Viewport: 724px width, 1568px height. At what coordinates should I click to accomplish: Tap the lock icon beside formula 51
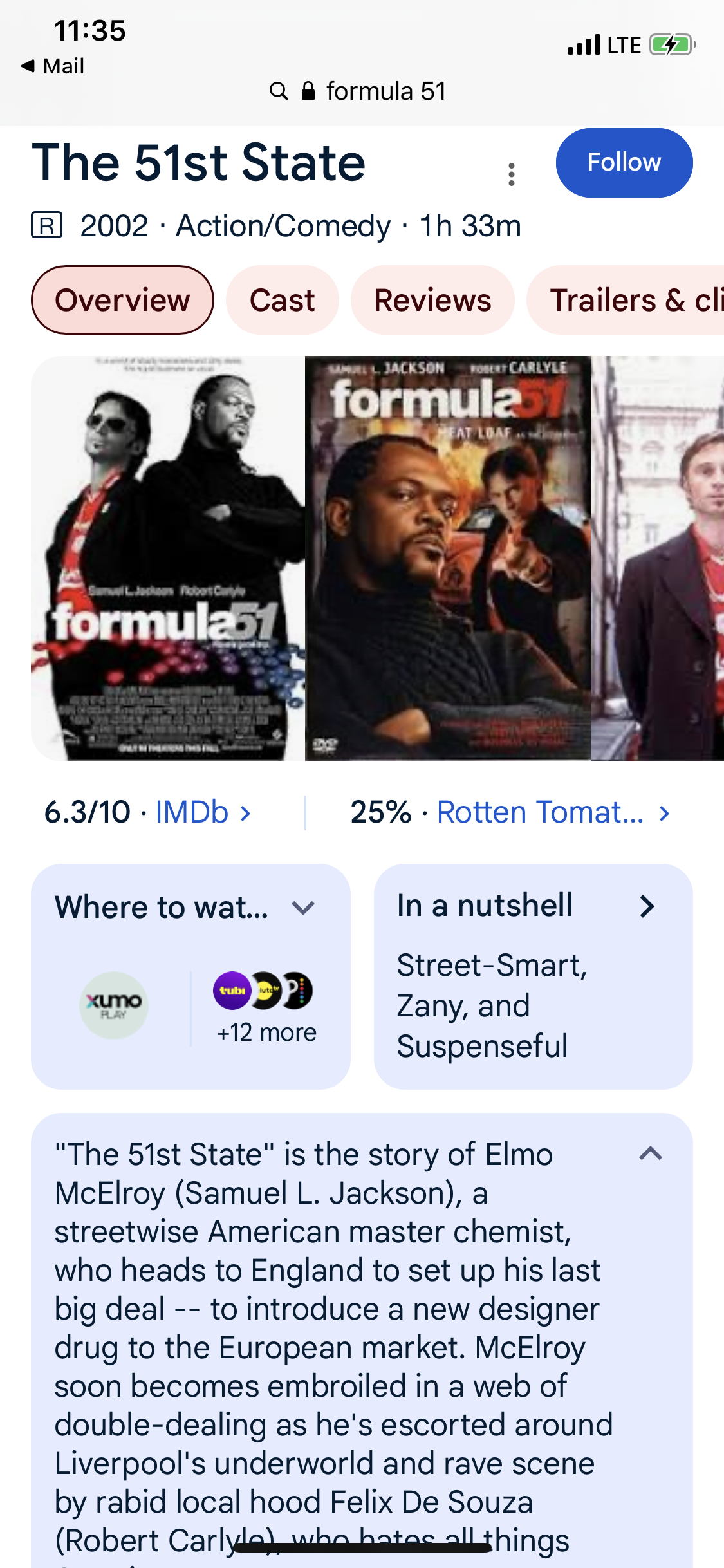click(x=308, y=91)
